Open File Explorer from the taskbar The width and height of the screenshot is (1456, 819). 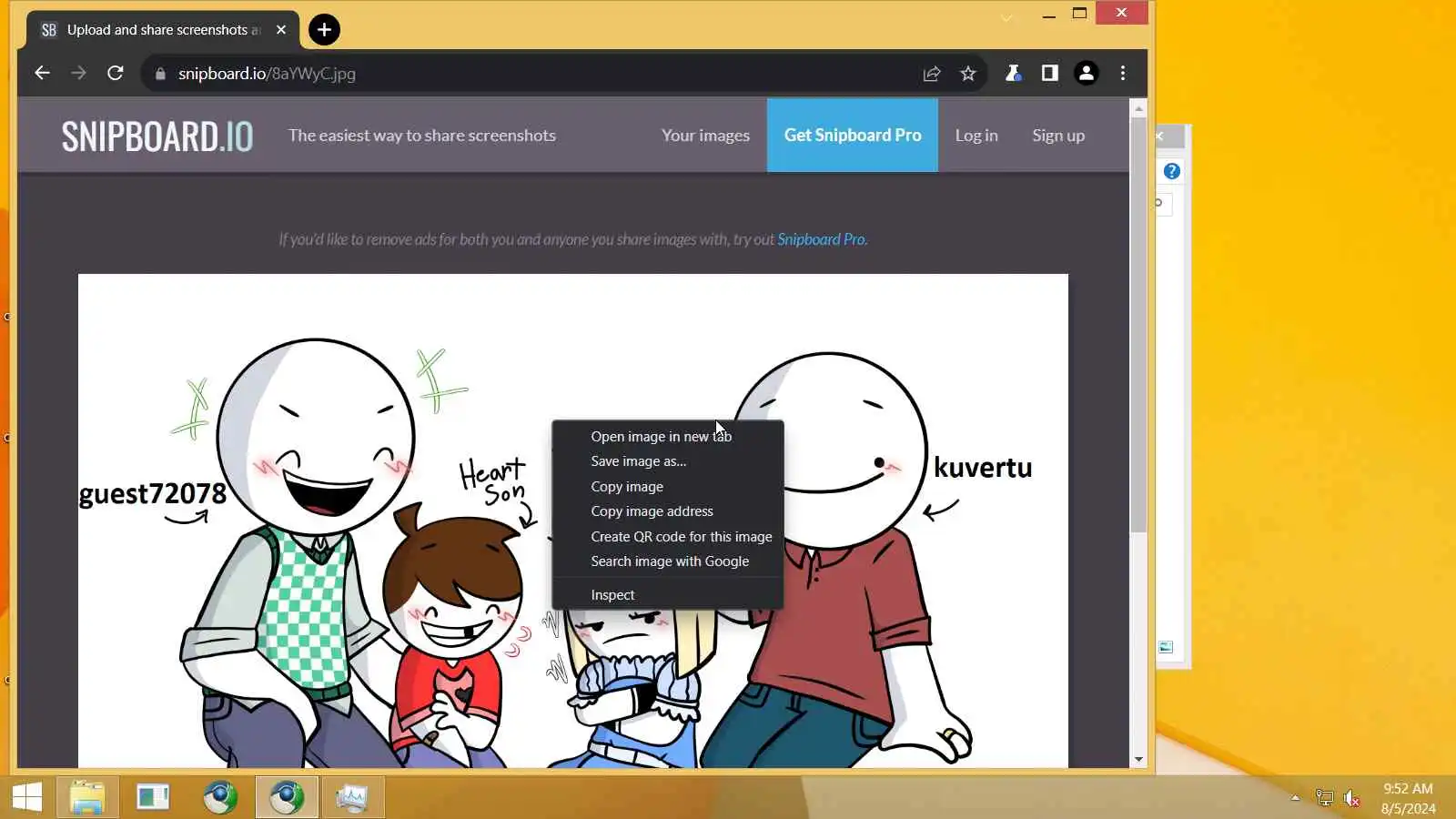tap(87, 798)
